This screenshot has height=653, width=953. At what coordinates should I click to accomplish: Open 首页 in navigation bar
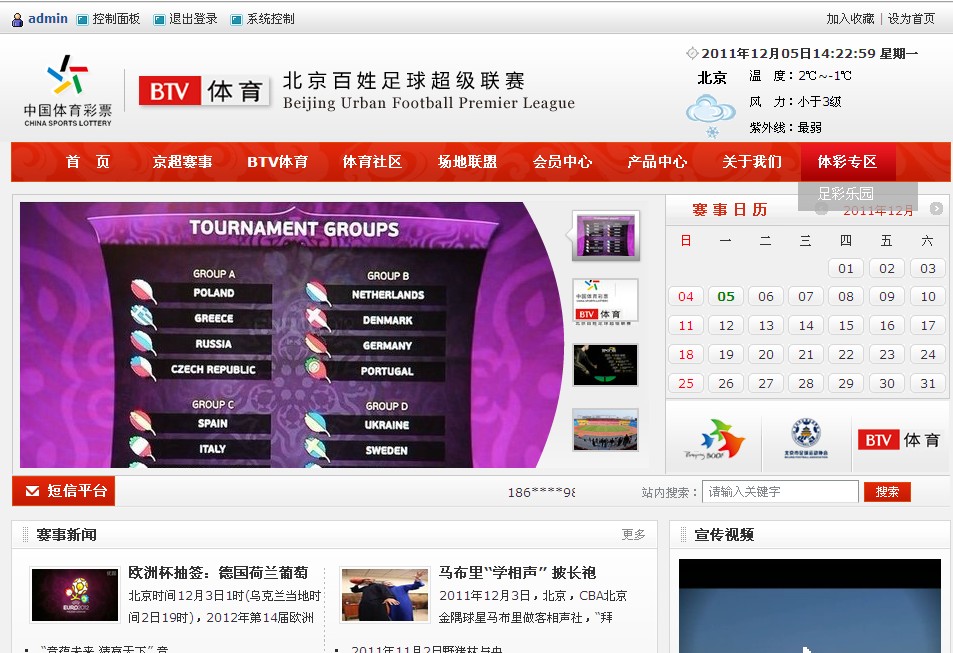tap(88, 162)
